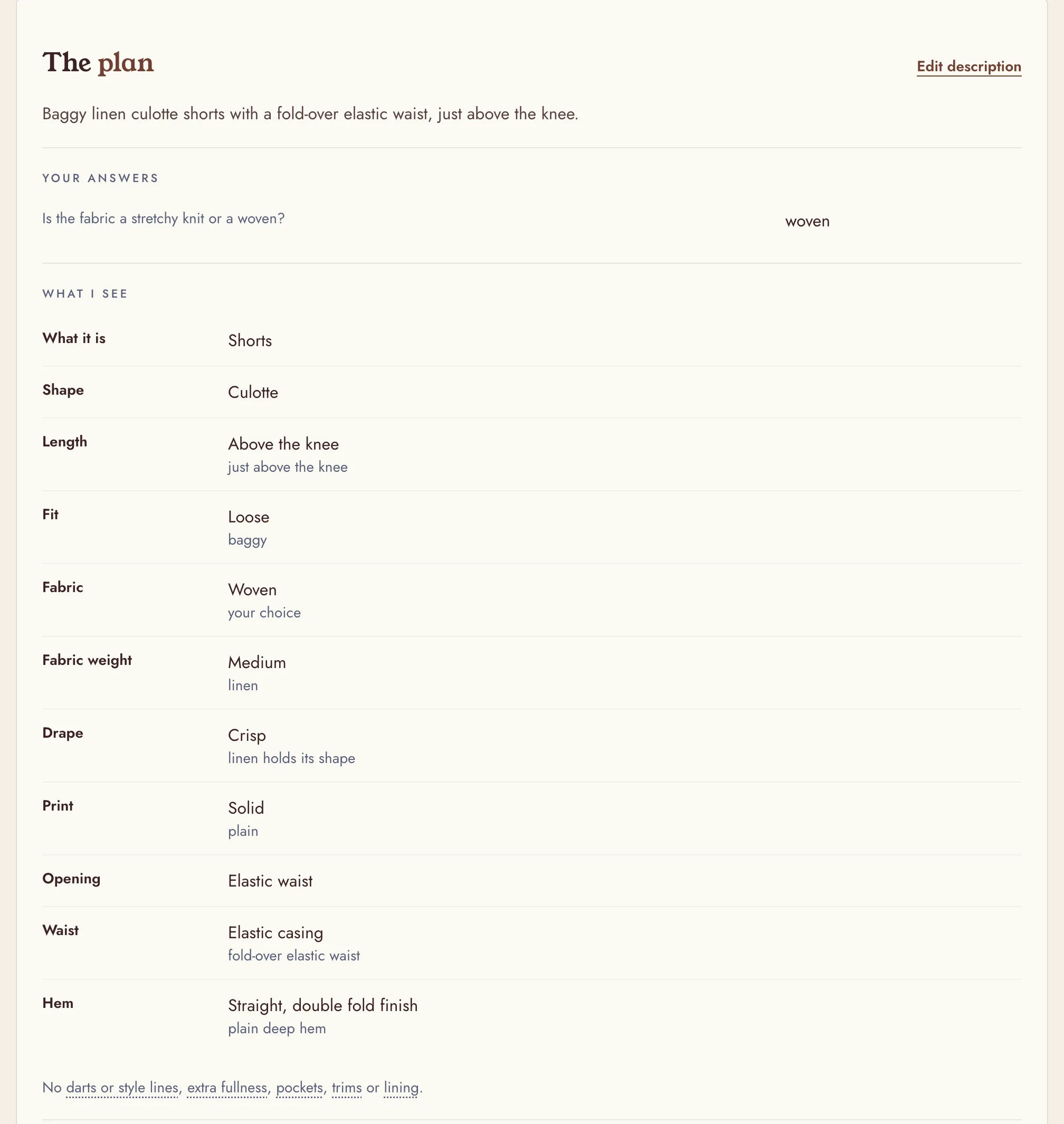The width and height of the screenshot is (1064, 1124).
Task: Click the 'Elastic casing' waist value
Action: [275, 933]
